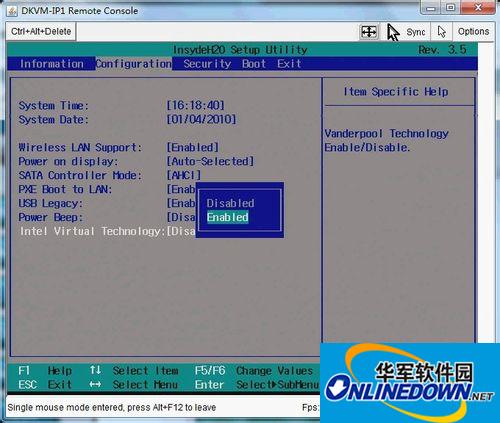Click the Ctrl+Alt+Delete button
500x423 pixels.
pos(41,32)
